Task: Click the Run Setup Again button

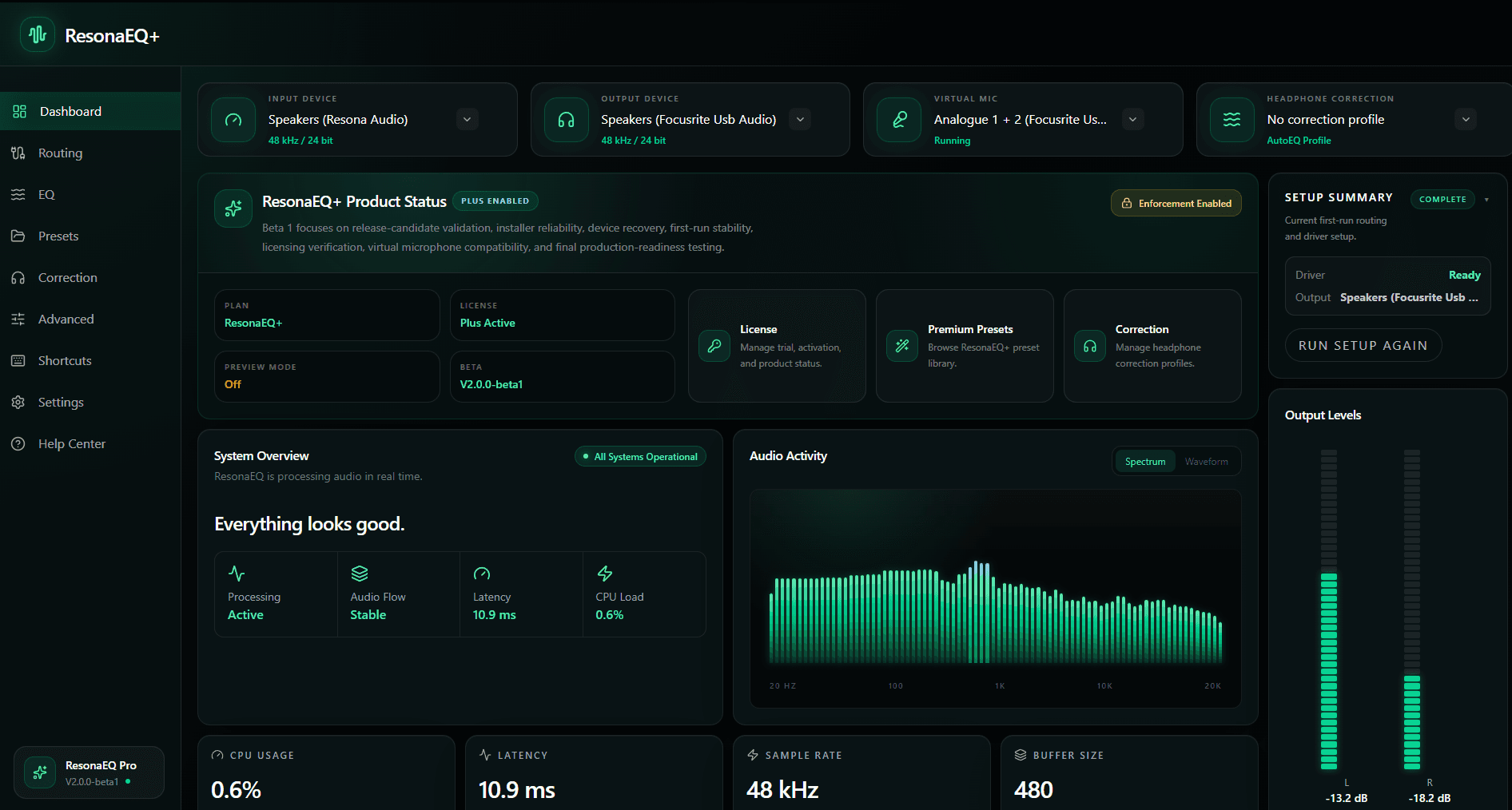Action: click(x=1363, y=345)
